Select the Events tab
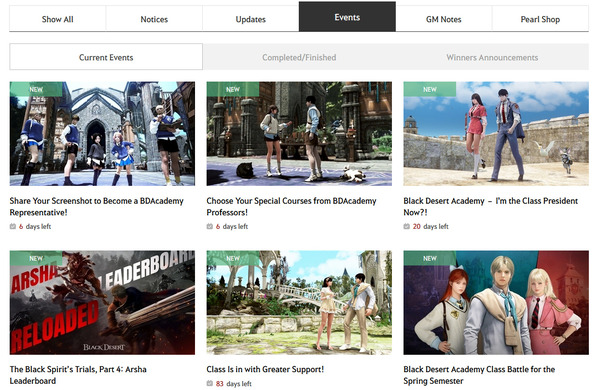The image size is (599, 390). click(x=347, y=17)
